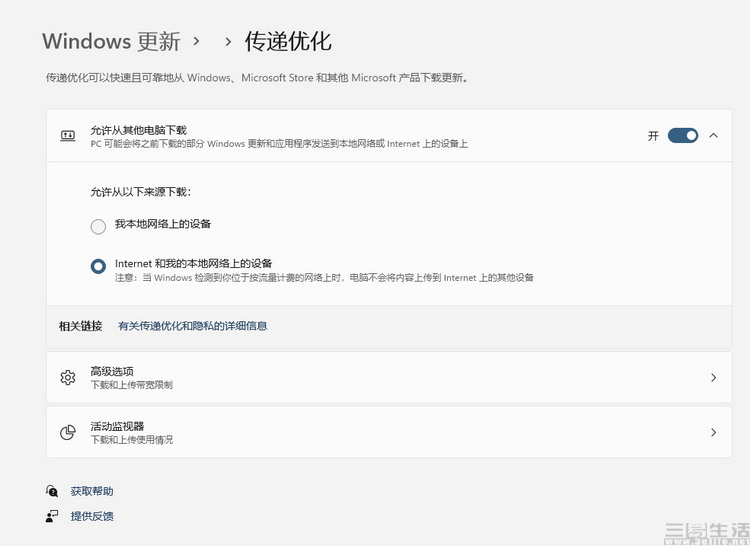
Task: Select 我本地网络上的设备 radio button
Action: (98, 226)
